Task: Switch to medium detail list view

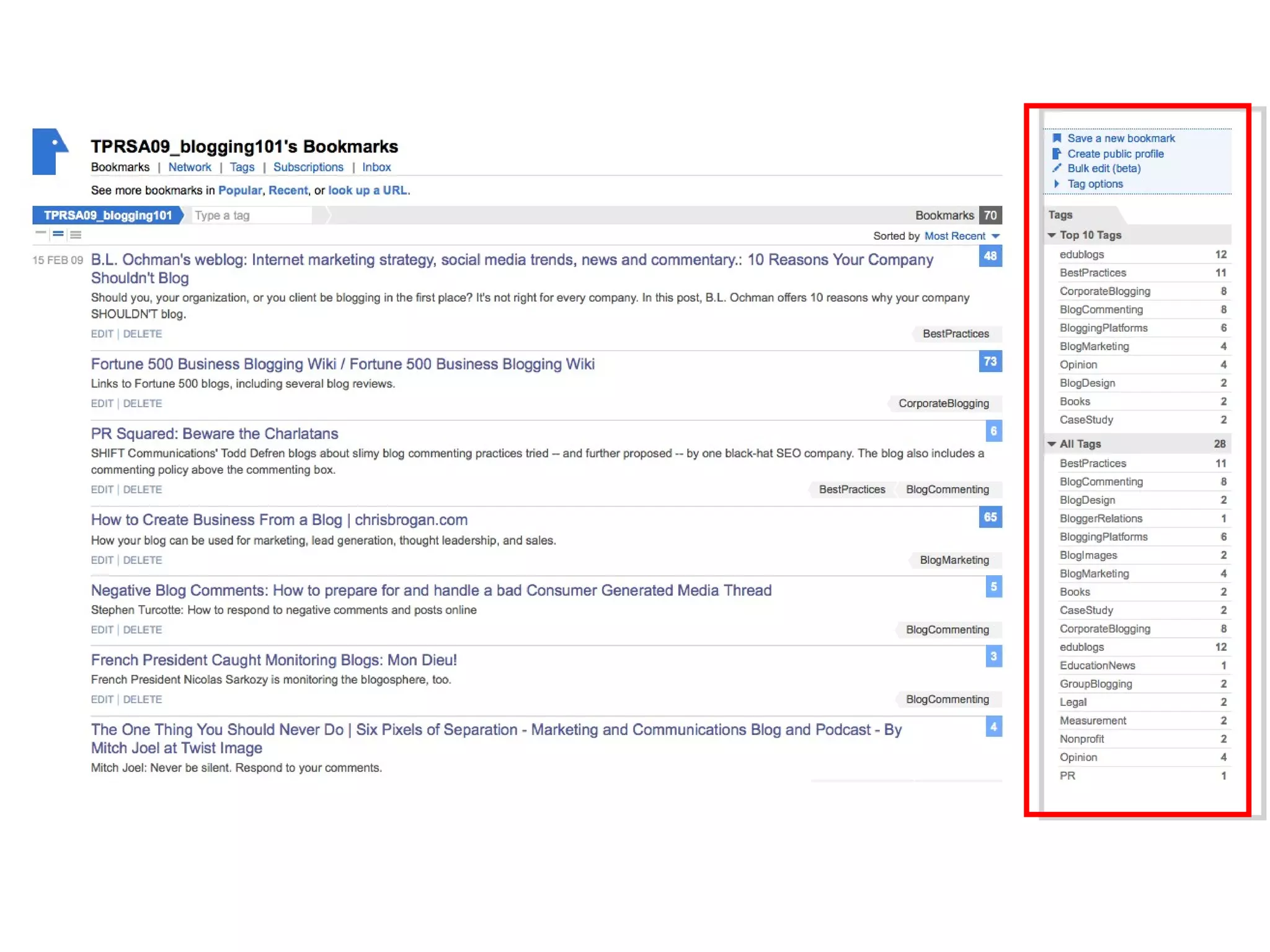Action: tap(58, 234)
